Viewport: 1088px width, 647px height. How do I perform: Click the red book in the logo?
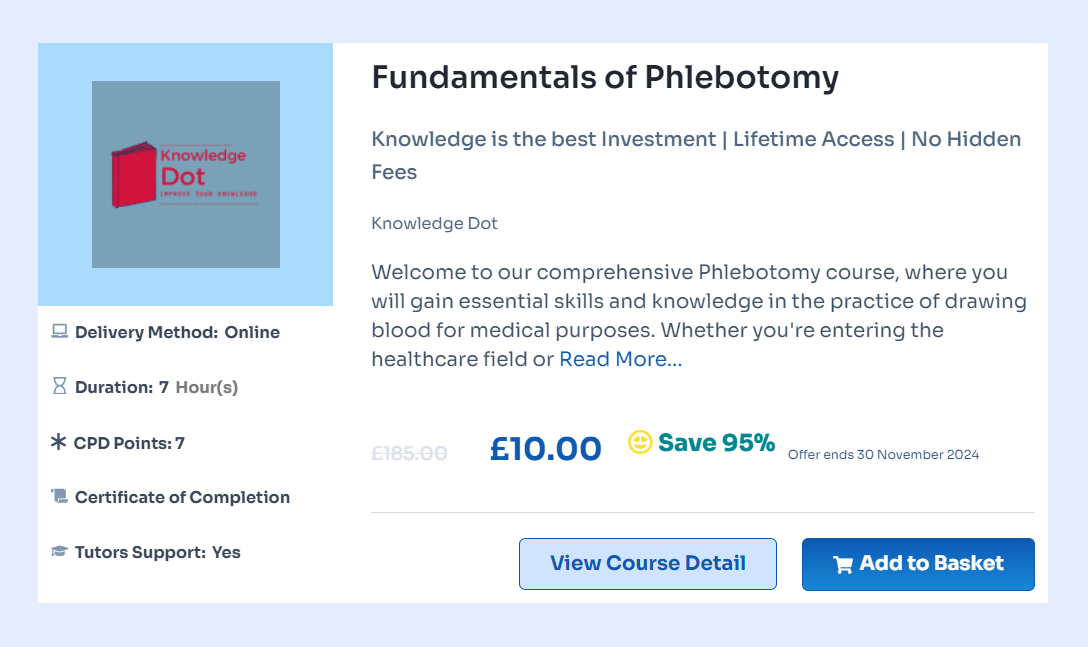[x=133, y=178]
